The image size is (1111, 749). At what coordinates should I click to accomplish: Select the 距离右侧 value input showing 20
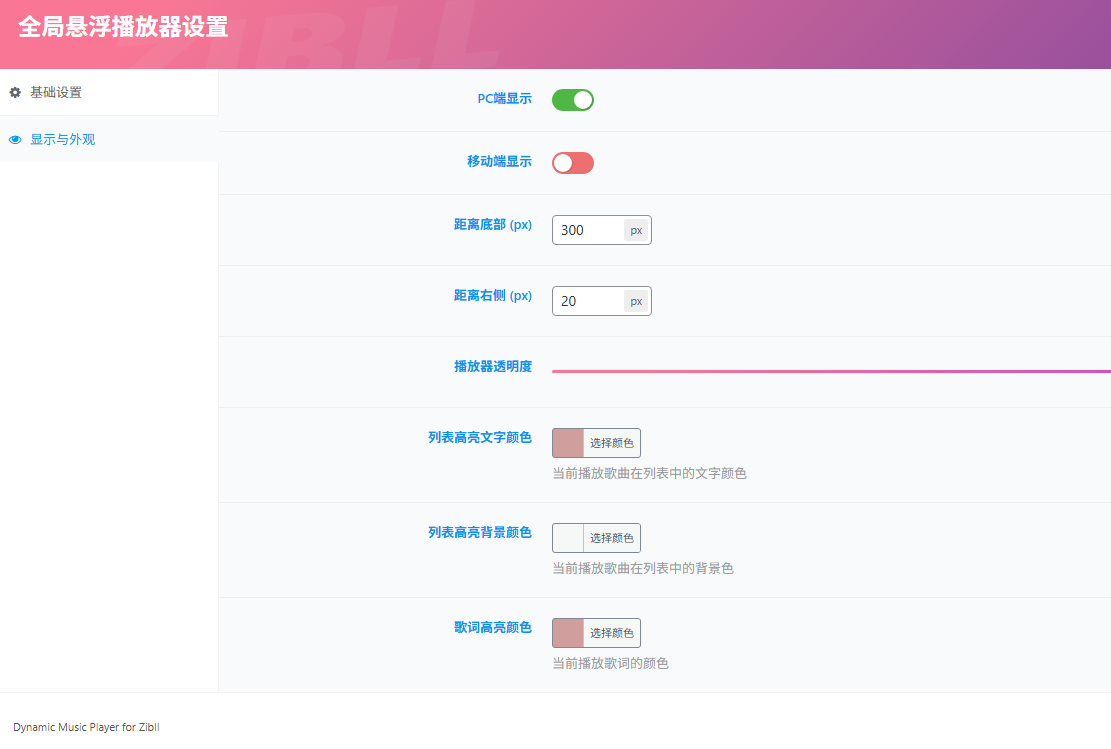(588, 300)
